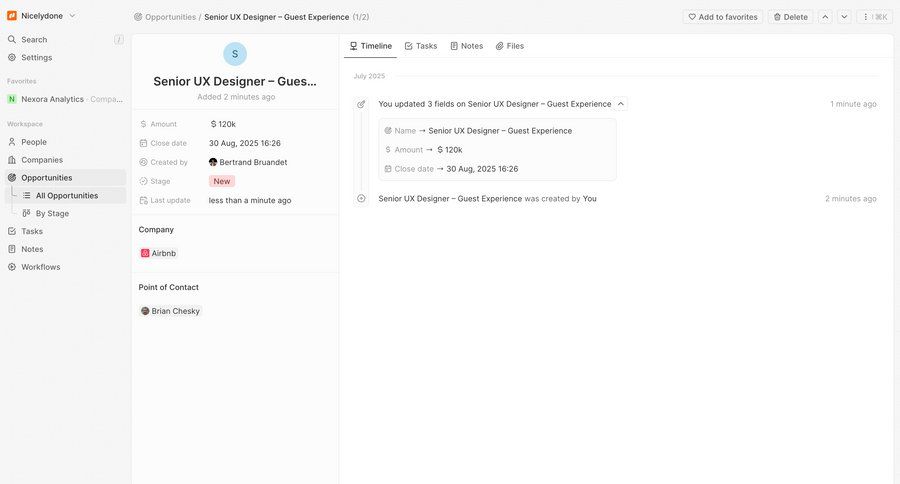
Task: Open Tasks in the sidebar
Action: click(64, 231)
